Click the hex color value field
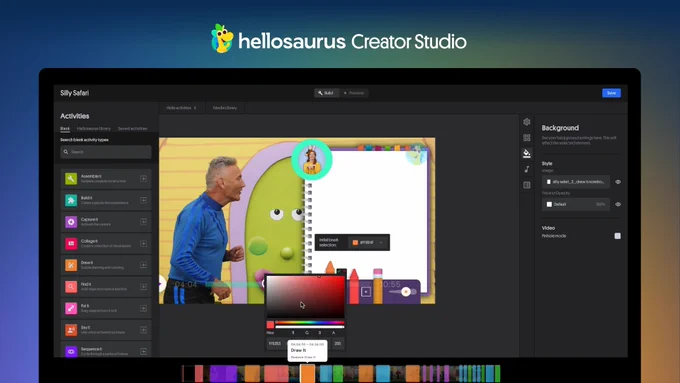The image size is (680, 383). 275,344
